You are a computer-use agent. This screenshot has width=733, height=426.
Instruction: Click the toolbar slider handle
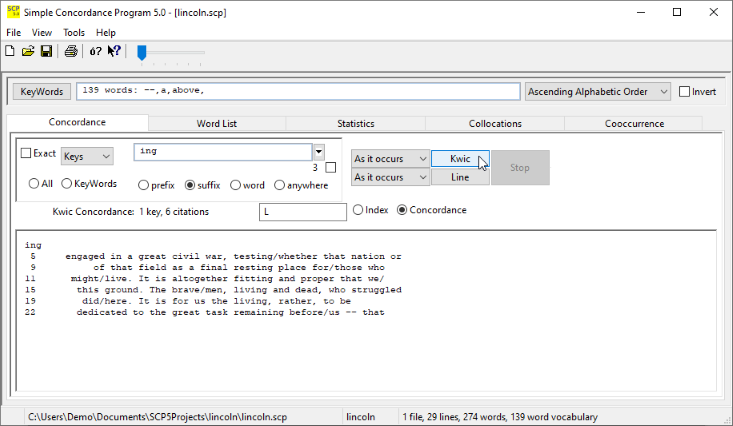tap(142, 52)
